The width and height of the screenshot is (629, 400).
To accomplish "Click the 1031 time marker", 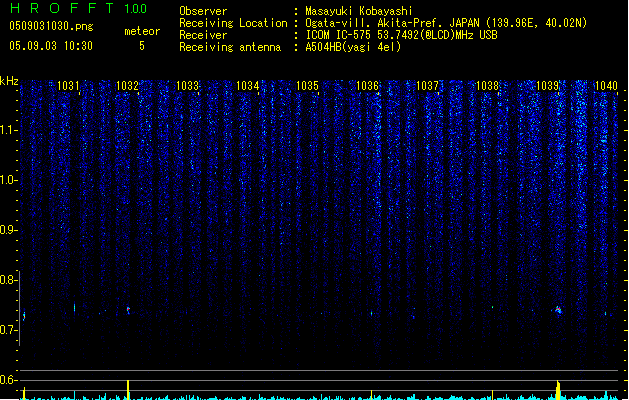I will pos(68,86).
